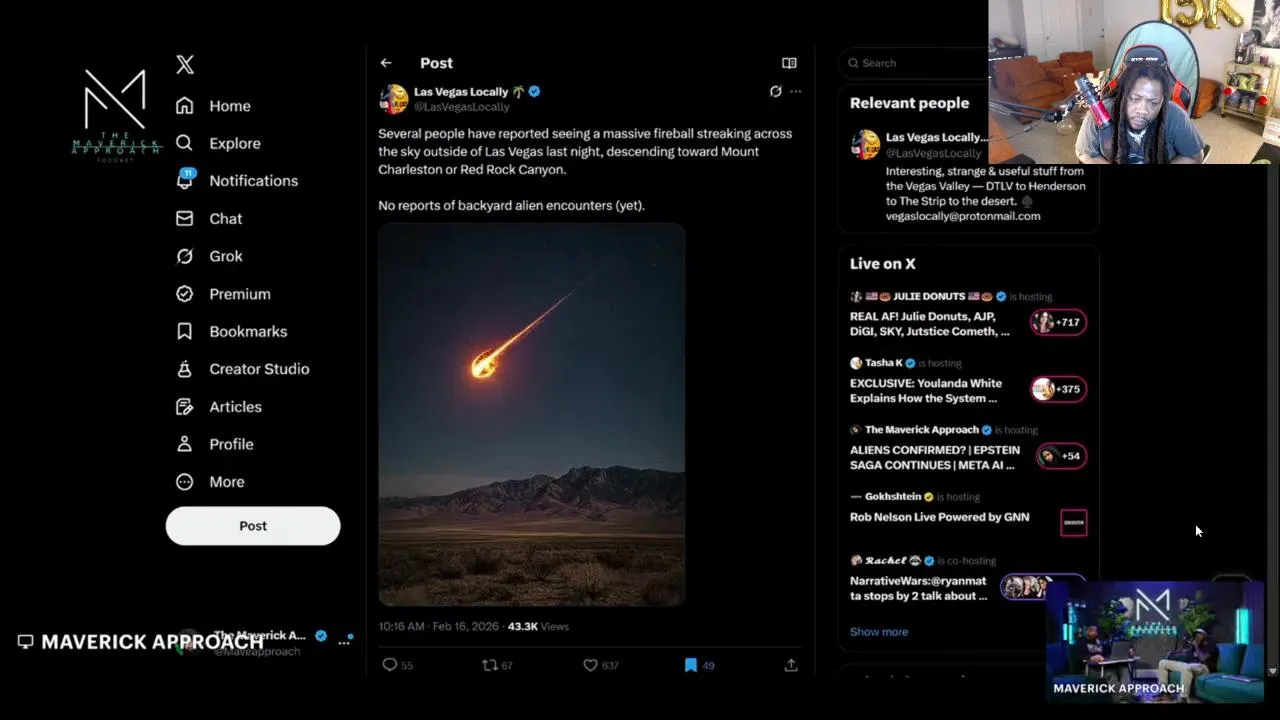Open the fireball image thumbnail
Screen dimensions: 1280x720
pyautogui.click(x=532, y=415)
